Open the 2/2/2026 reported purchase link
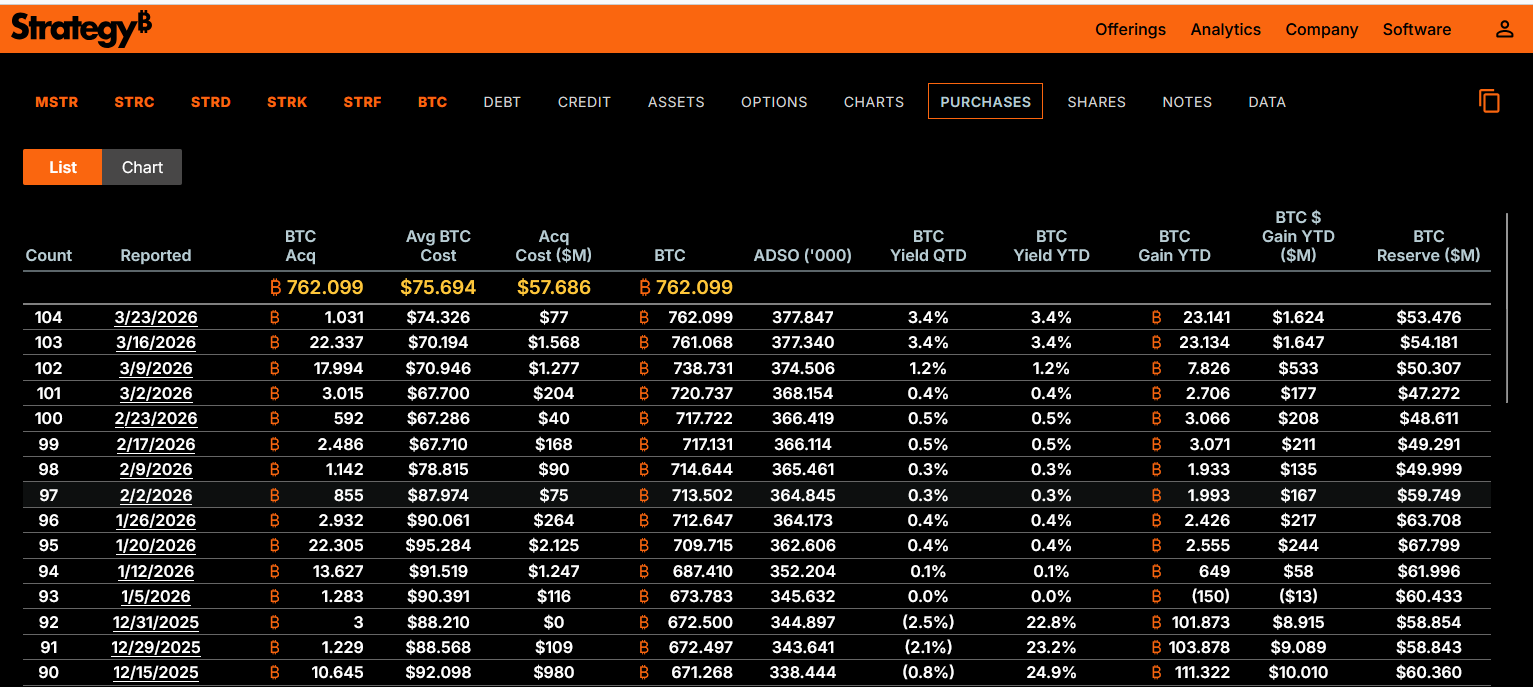1533x687 pixels. point(156,495)
